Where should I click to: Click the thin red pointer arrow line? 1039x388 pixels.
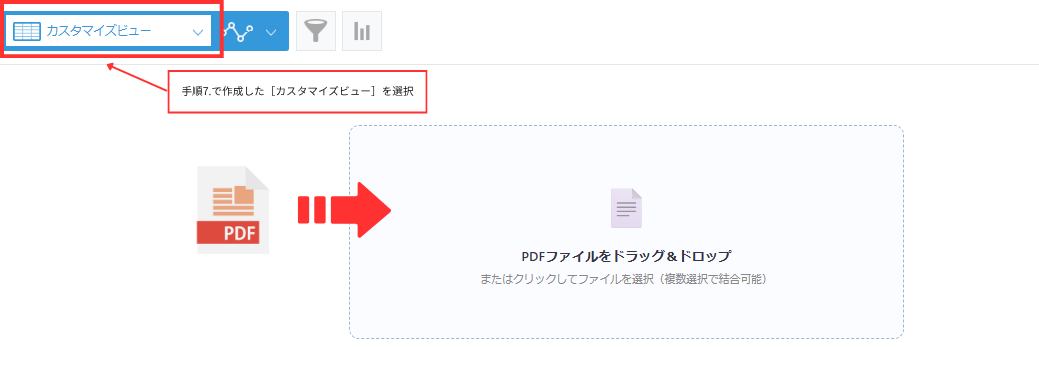tap(137, 77)
